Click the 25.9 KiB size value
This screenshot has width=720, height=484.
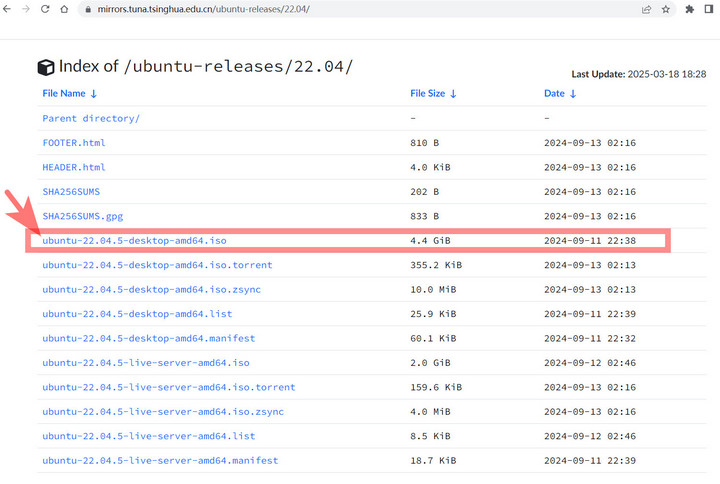coord(433,314)
